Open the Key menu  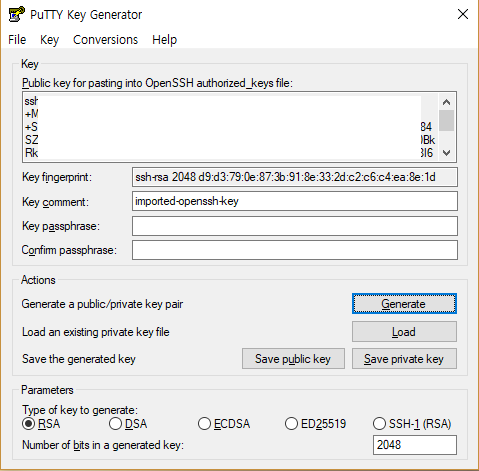click(49, 40)
